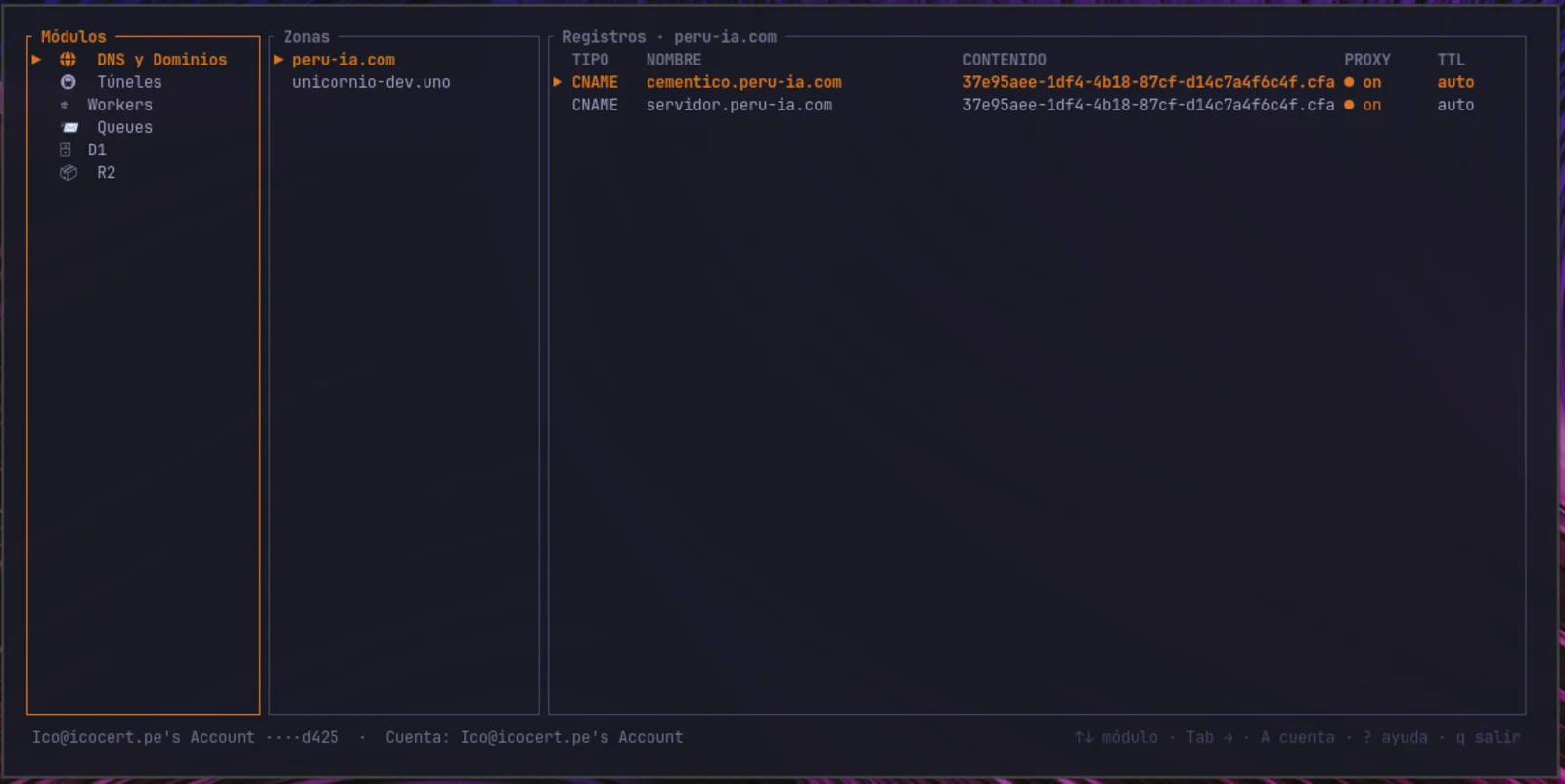Image resolution: width=1565 pixels, height=784 pixels.
Task: Click the Queues envelope icon
Action: 69,127
